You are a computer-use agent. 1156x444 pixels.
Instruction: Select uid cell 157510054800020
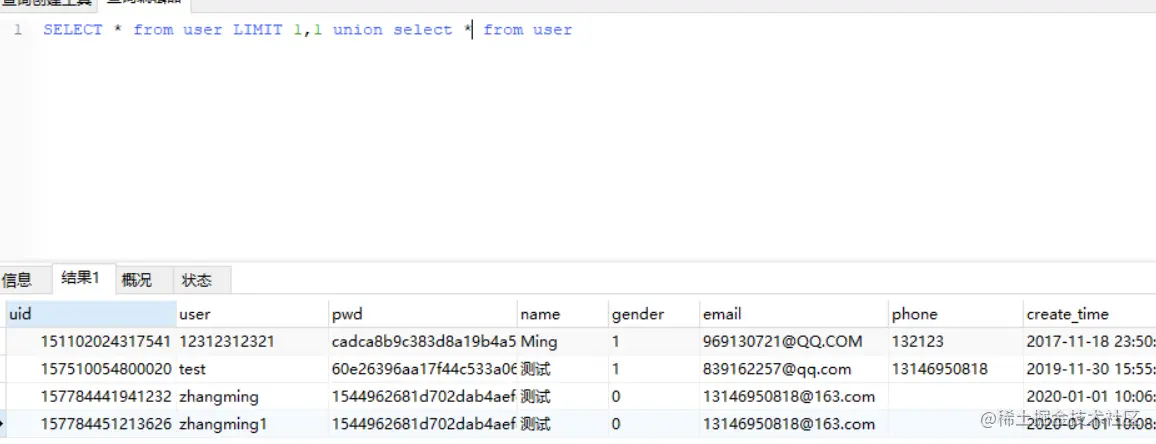point(91,369)
